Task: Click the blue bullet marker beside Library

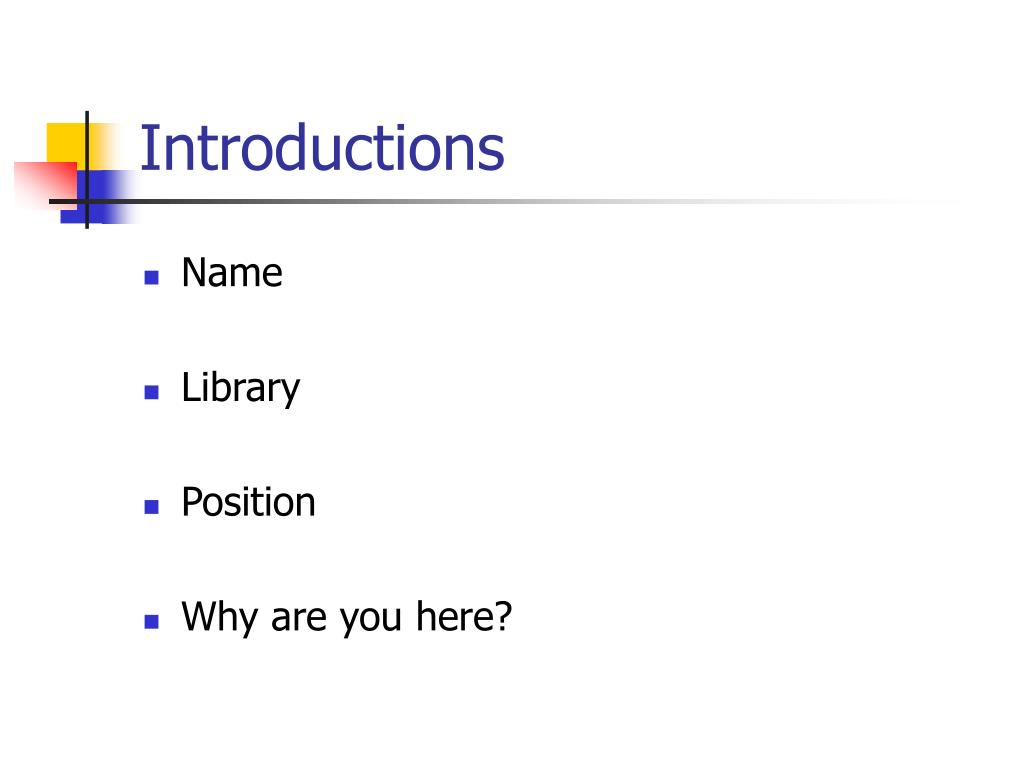Action: (152, 392)
